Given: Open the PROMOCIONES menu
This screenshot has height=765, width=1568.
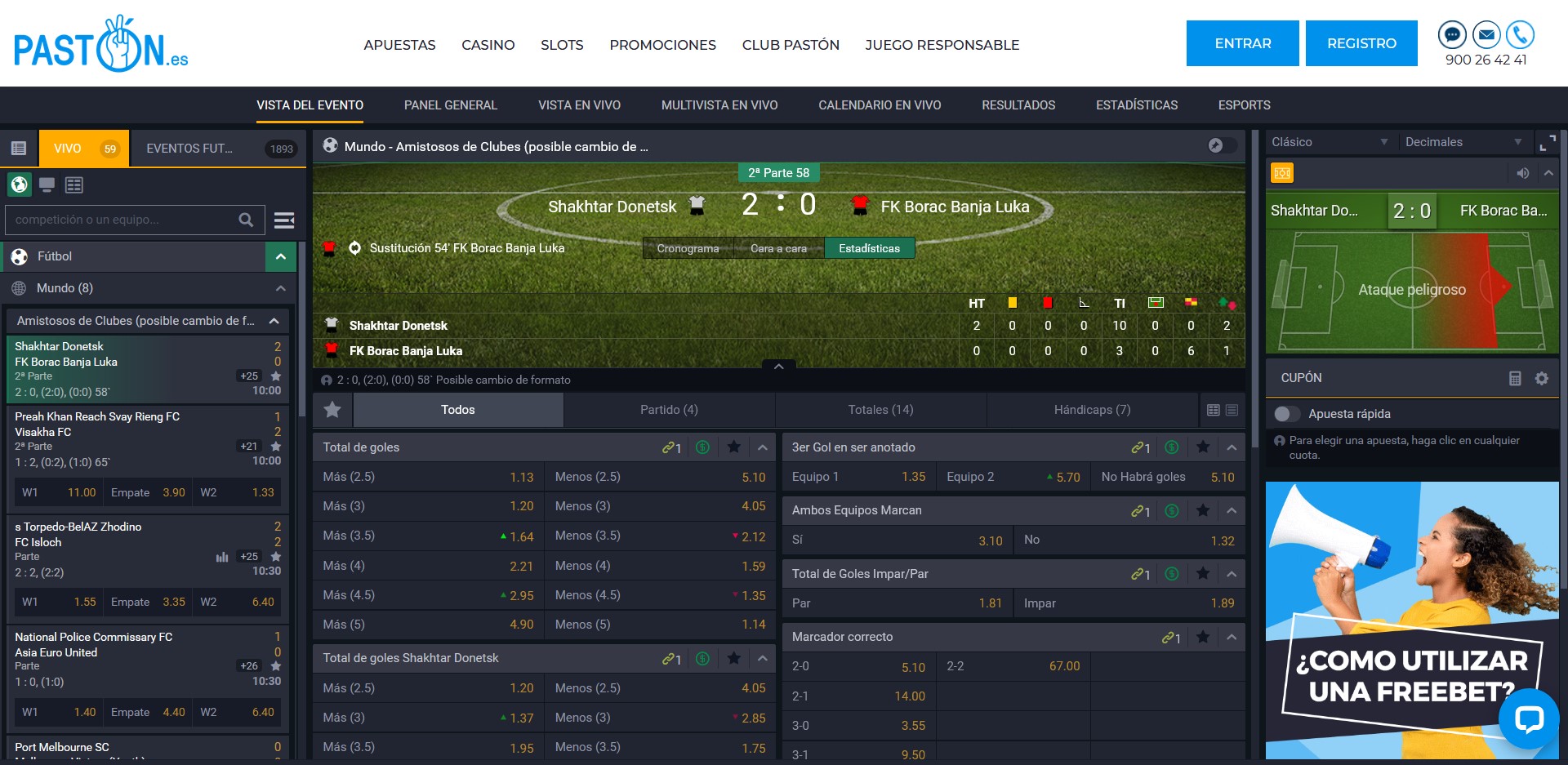Looking at the screenshot, I should (x=662, y=45).
